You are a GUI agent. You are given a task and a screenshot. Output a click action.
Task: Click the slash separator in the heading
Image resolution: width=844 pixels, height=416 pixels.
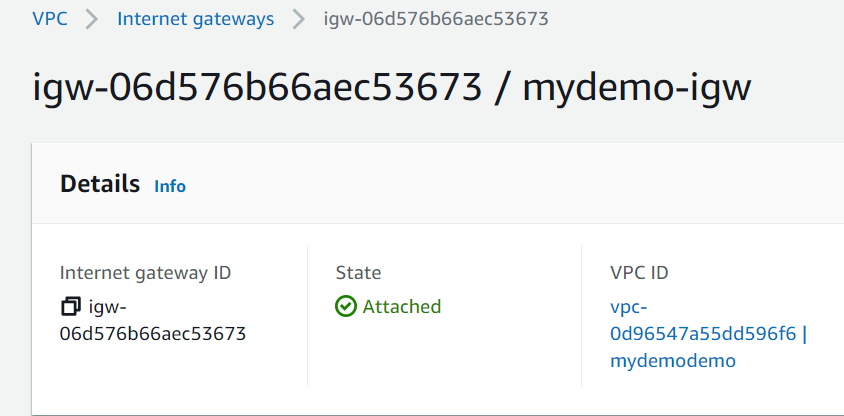[502, 88]
